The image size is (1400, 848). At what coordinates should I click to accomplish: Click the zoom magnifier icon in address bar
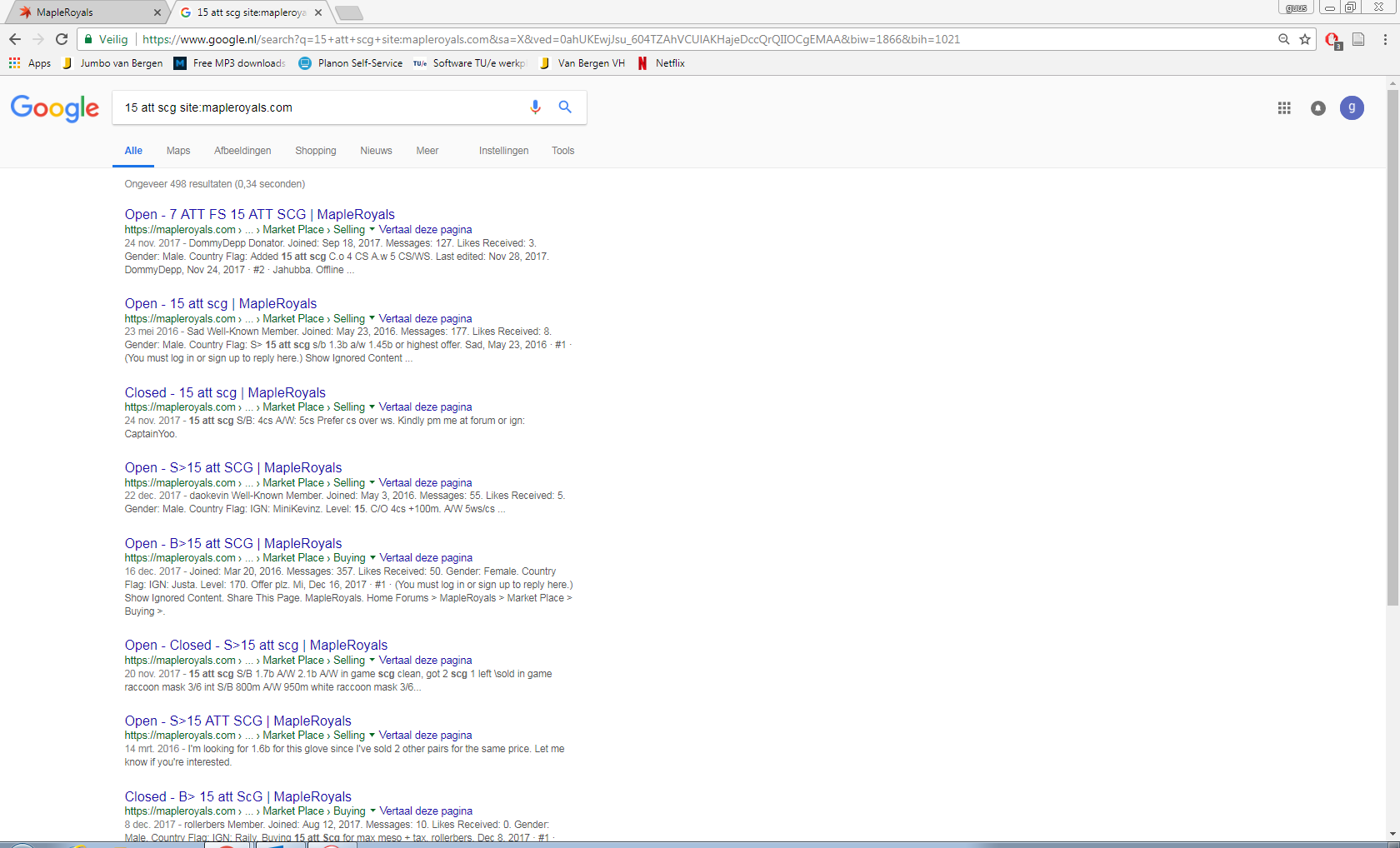pyautogui.click(x=1284, y=39)
